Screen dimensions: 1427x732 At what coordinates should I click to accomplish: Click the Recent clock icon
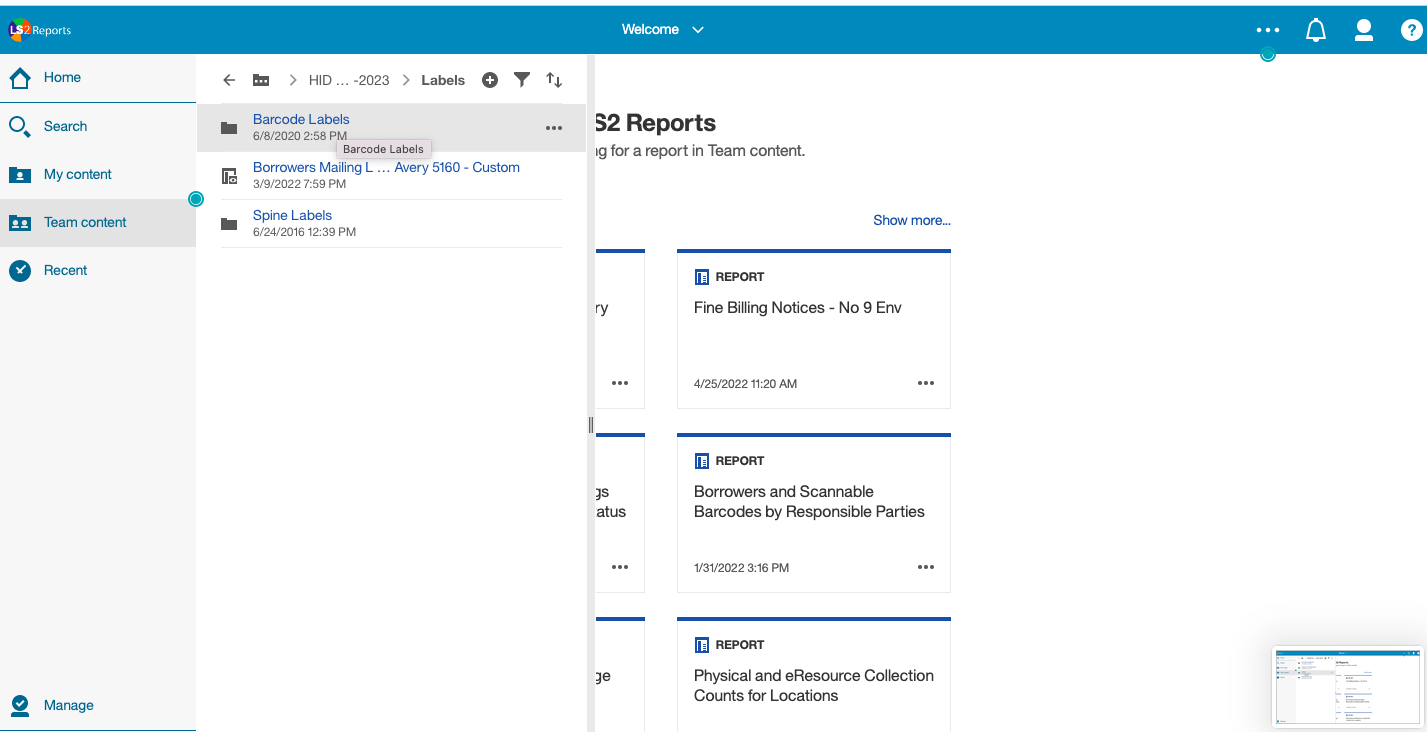pyautogui.click(x=20, y=270)
